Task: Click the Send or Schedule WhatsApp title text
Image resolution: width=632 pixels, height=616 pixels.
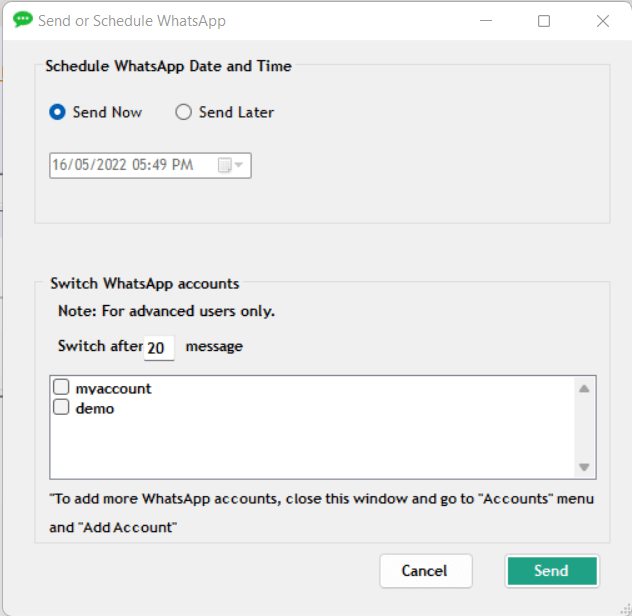Action: click(132, 21)
